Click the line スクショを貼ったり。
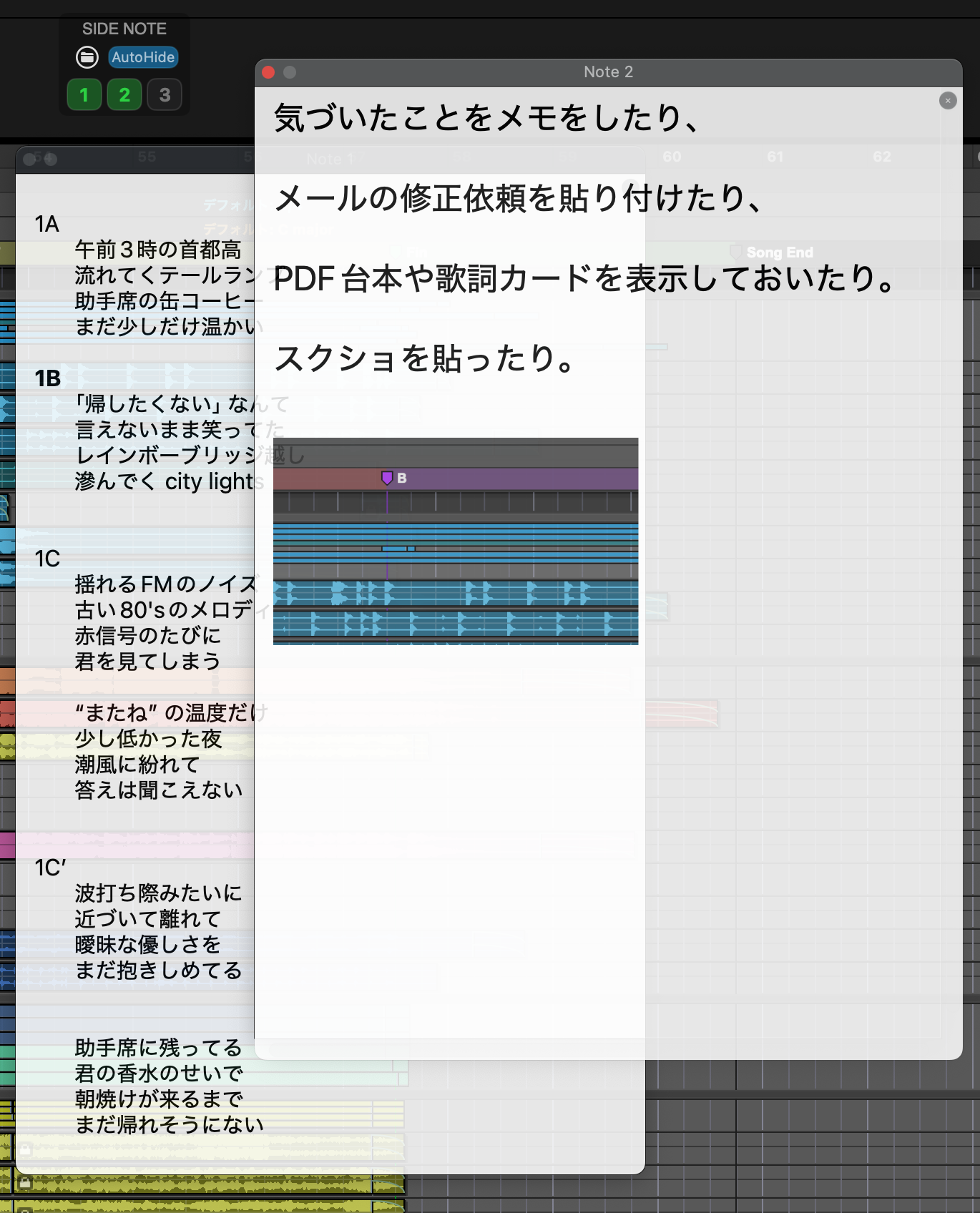 [x=425, y=358]
